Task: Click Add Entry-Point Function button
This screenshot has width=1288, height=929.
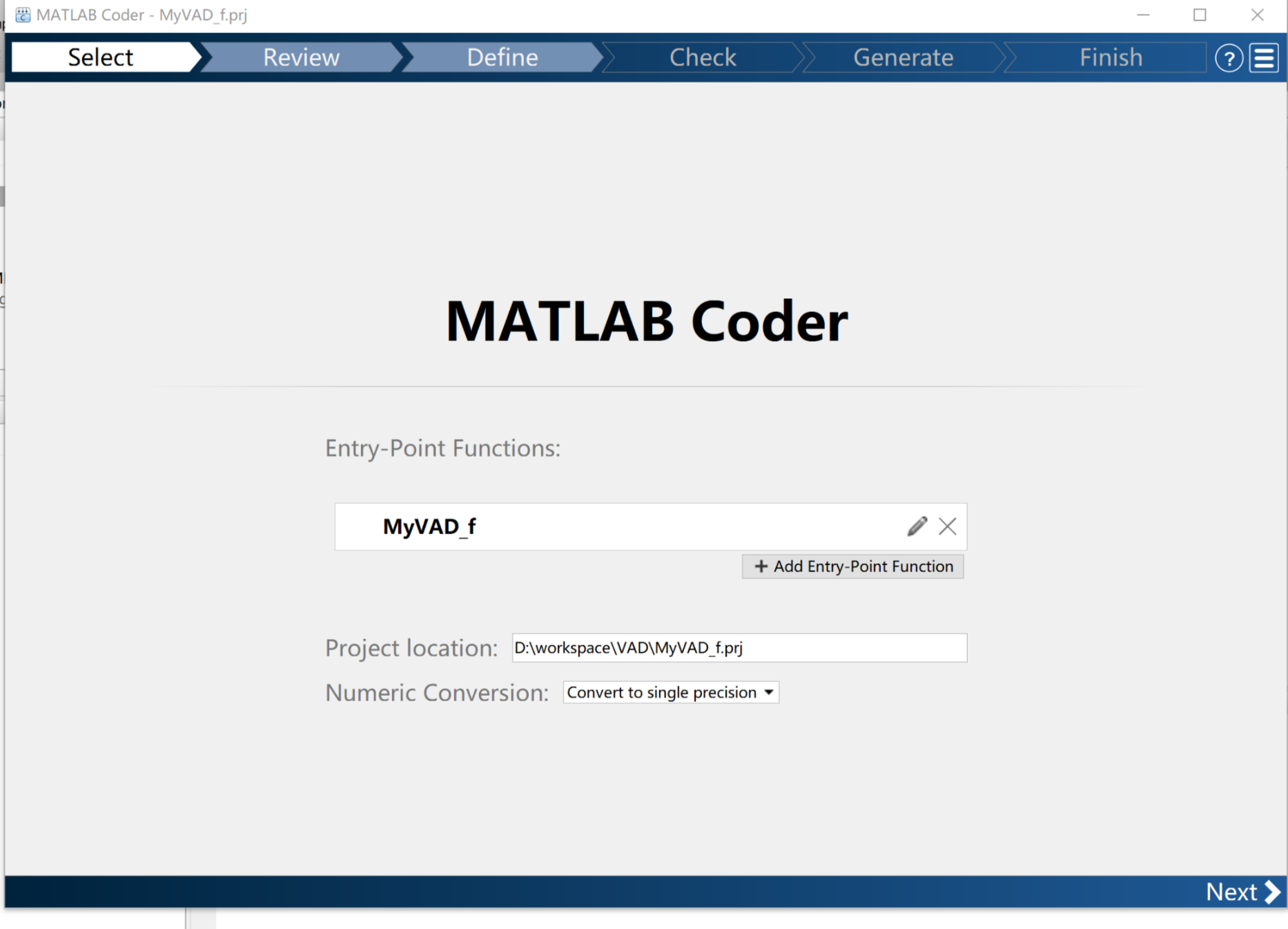Action: click(853, 567)
